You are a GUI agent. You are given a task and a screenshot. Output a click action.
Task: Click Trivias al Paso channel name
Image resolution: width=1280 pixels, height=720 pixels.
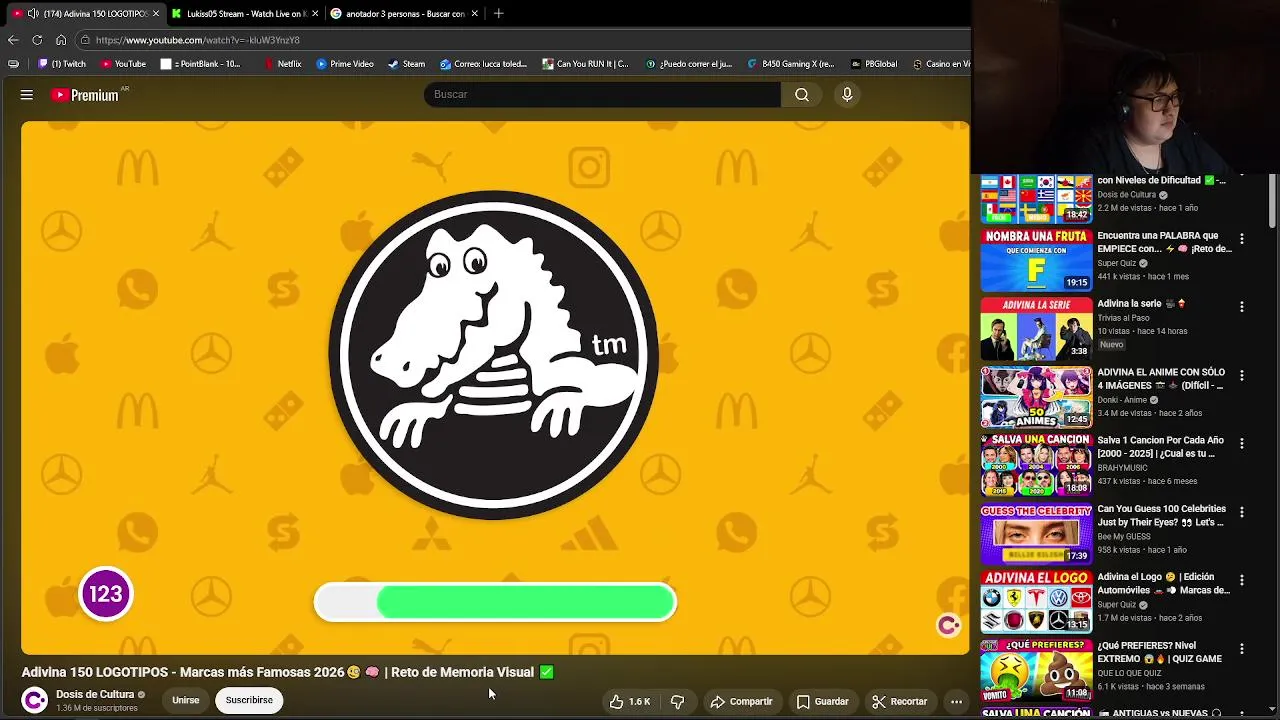point(1123,318)
